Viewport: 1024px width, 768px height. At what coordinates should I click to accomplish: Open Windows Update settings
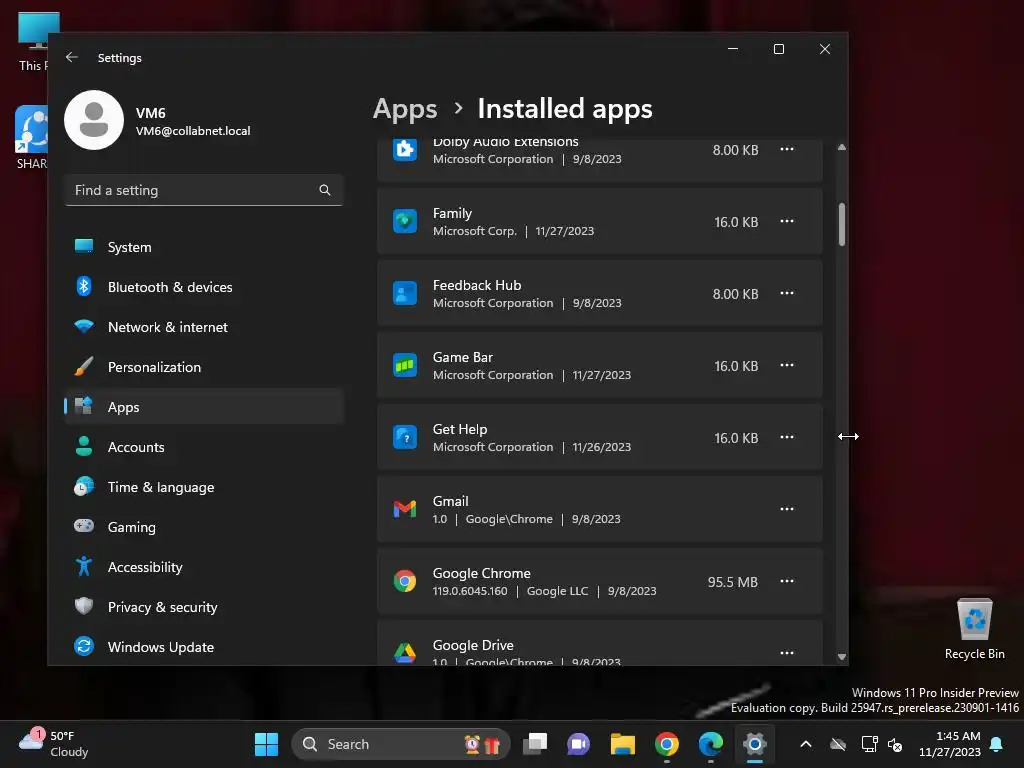tap(204, 647)
